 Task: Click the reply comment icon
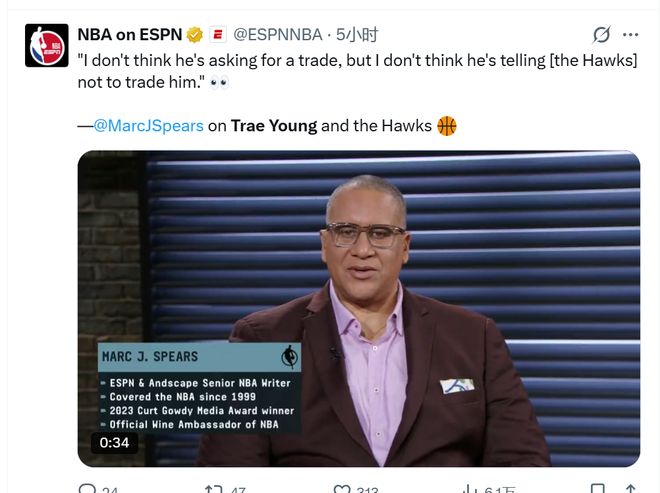[x=87, y=489]
